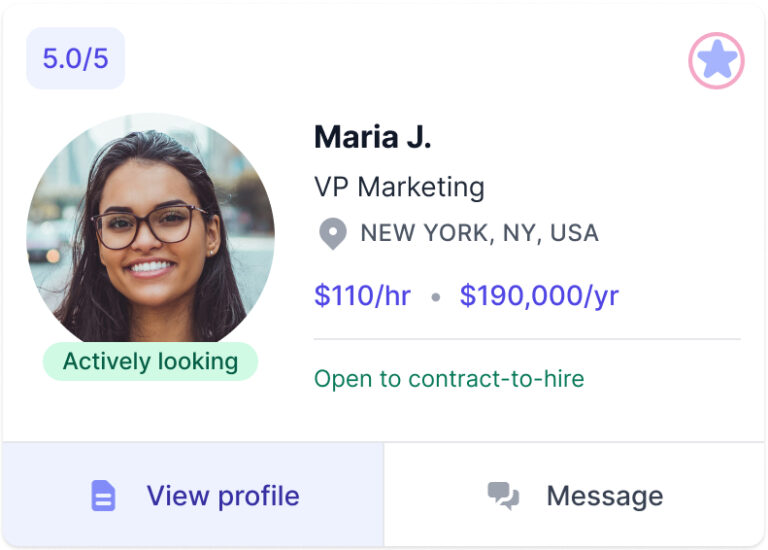Click the 5.0/5 rating badge

point(75,58)
